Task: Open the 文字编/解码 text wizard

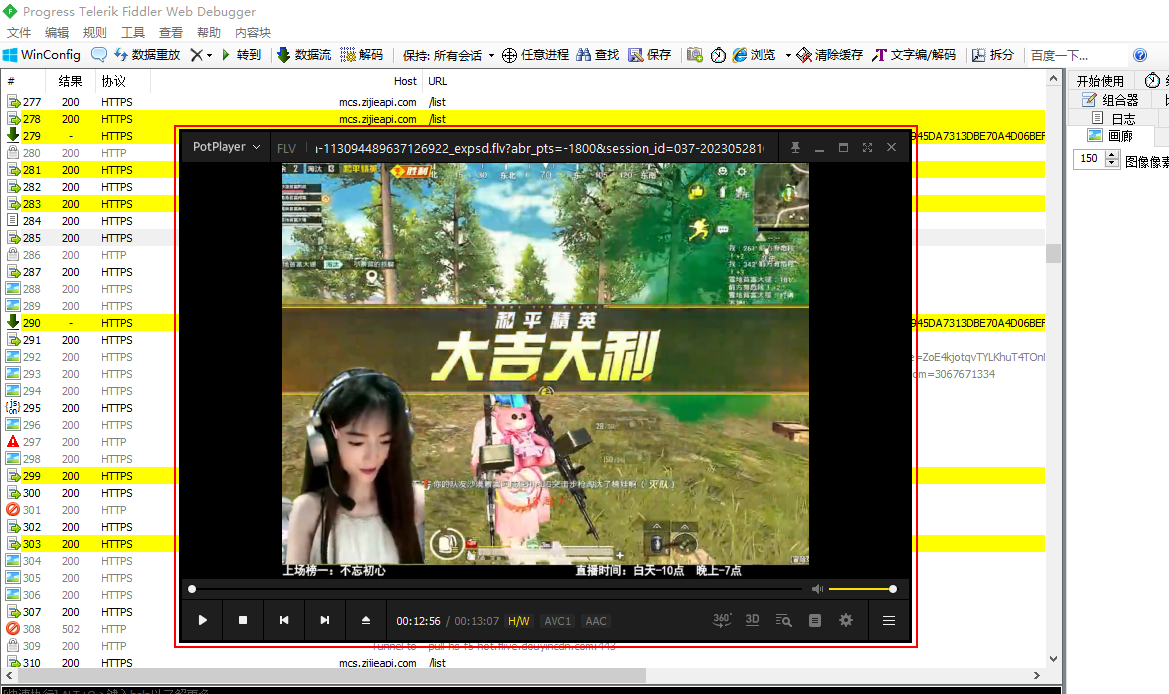Action: (914, 54)
